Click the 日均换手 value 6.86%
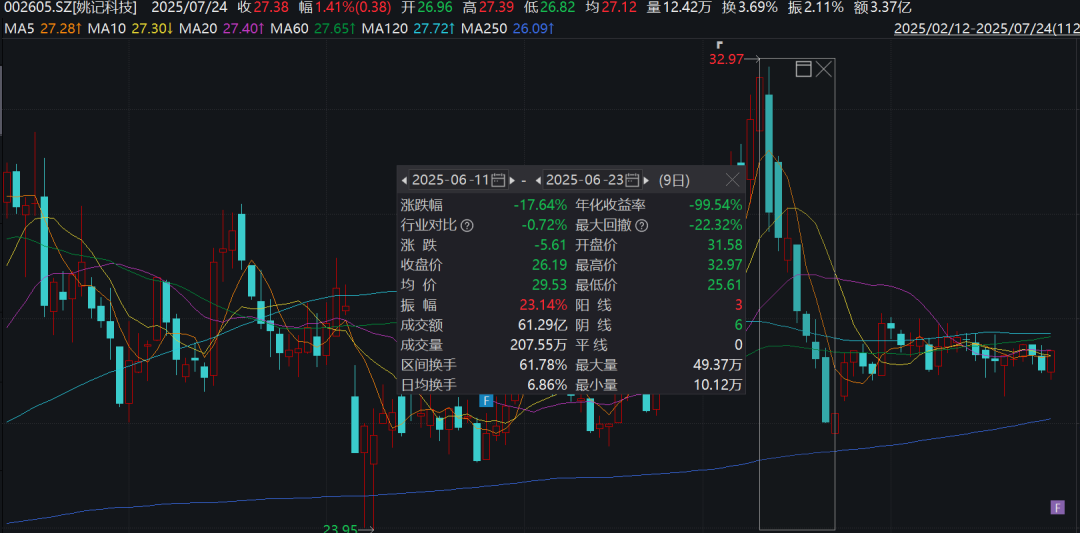The height and width of the screenshot is (533, 1080). [548, 385]
